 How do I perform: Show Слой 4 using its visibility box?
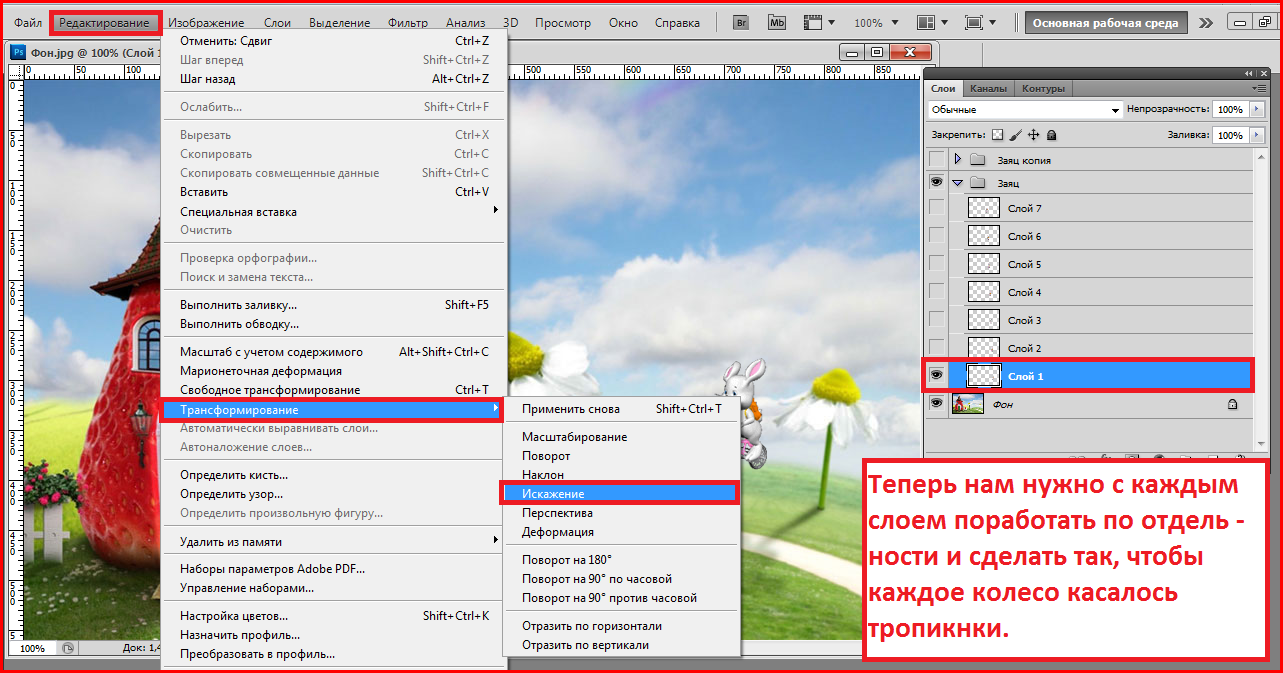coord(936,292)
